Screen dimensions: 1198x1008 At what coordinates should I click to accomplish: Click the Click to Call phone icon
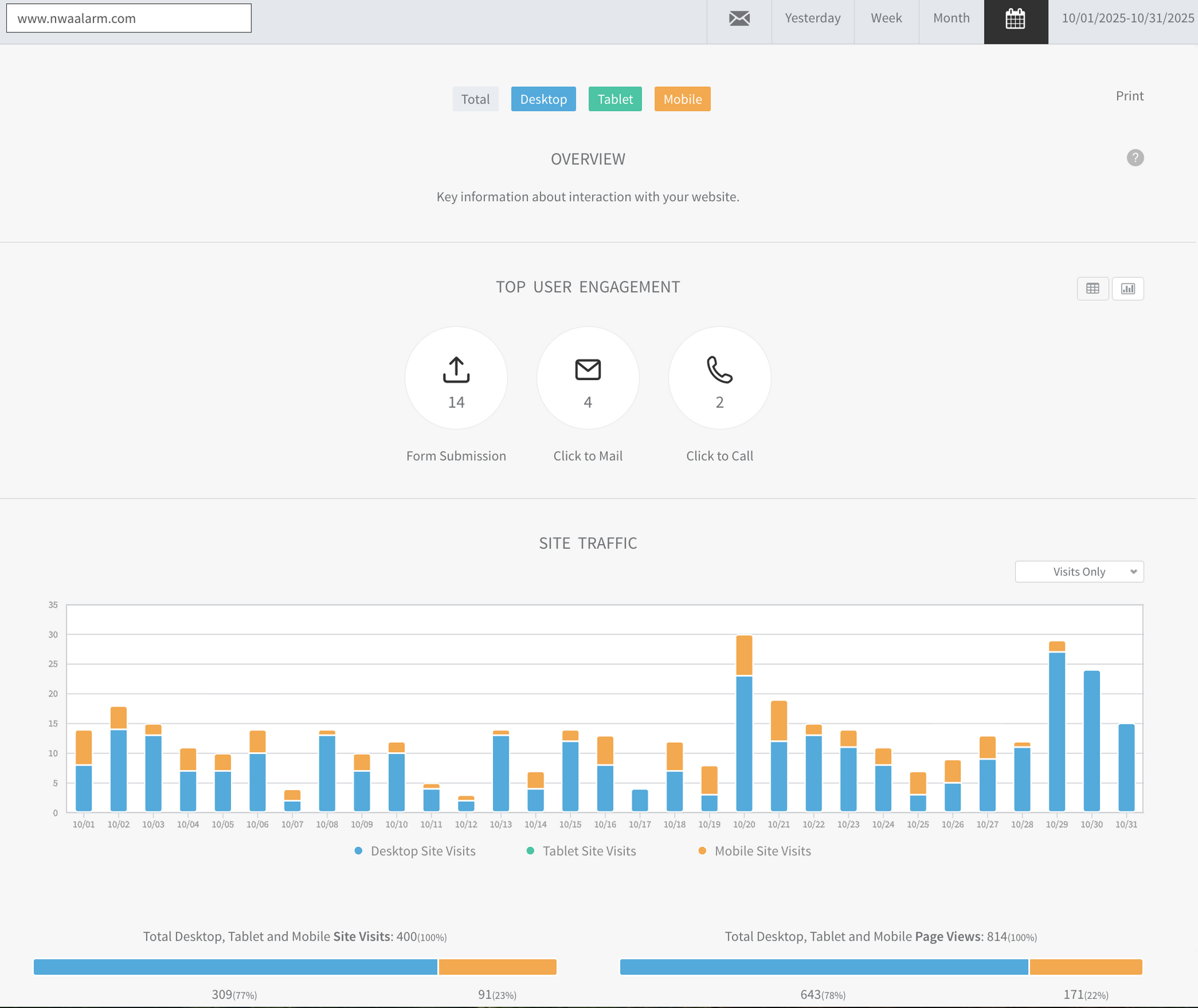(719, 369)
